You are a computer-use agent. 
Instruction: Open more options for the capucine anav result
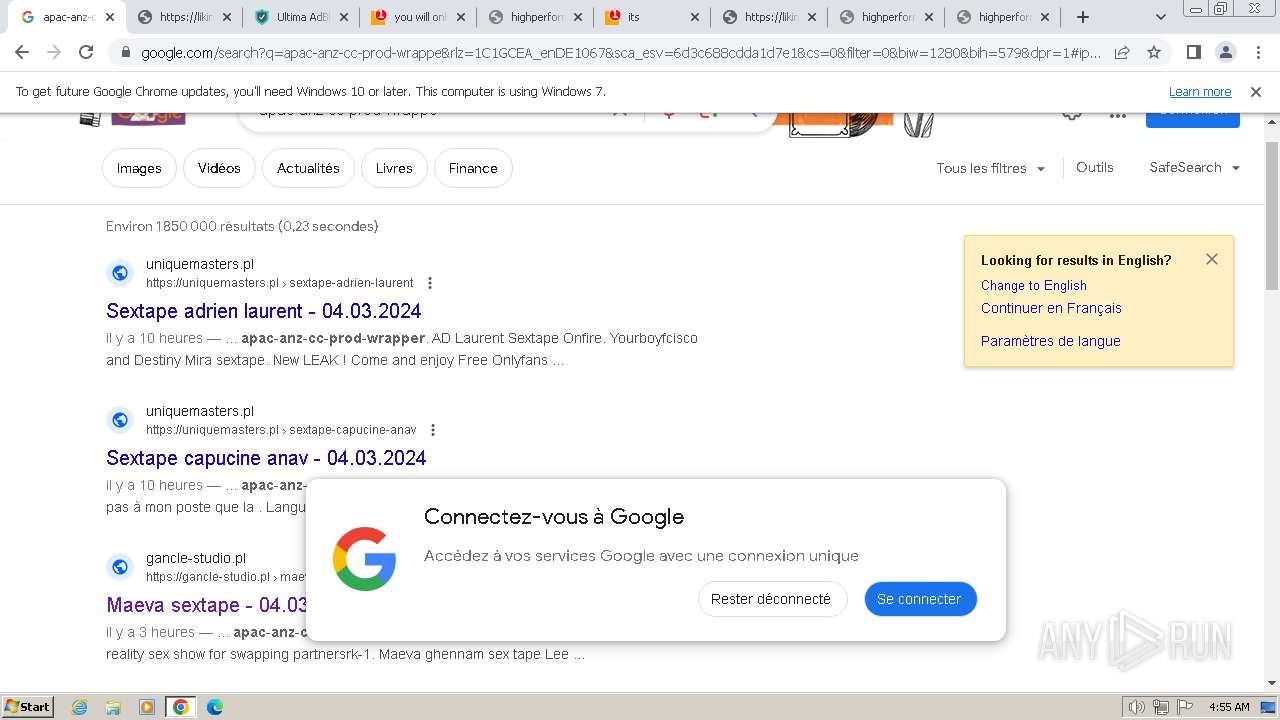(x=433, y=430)
